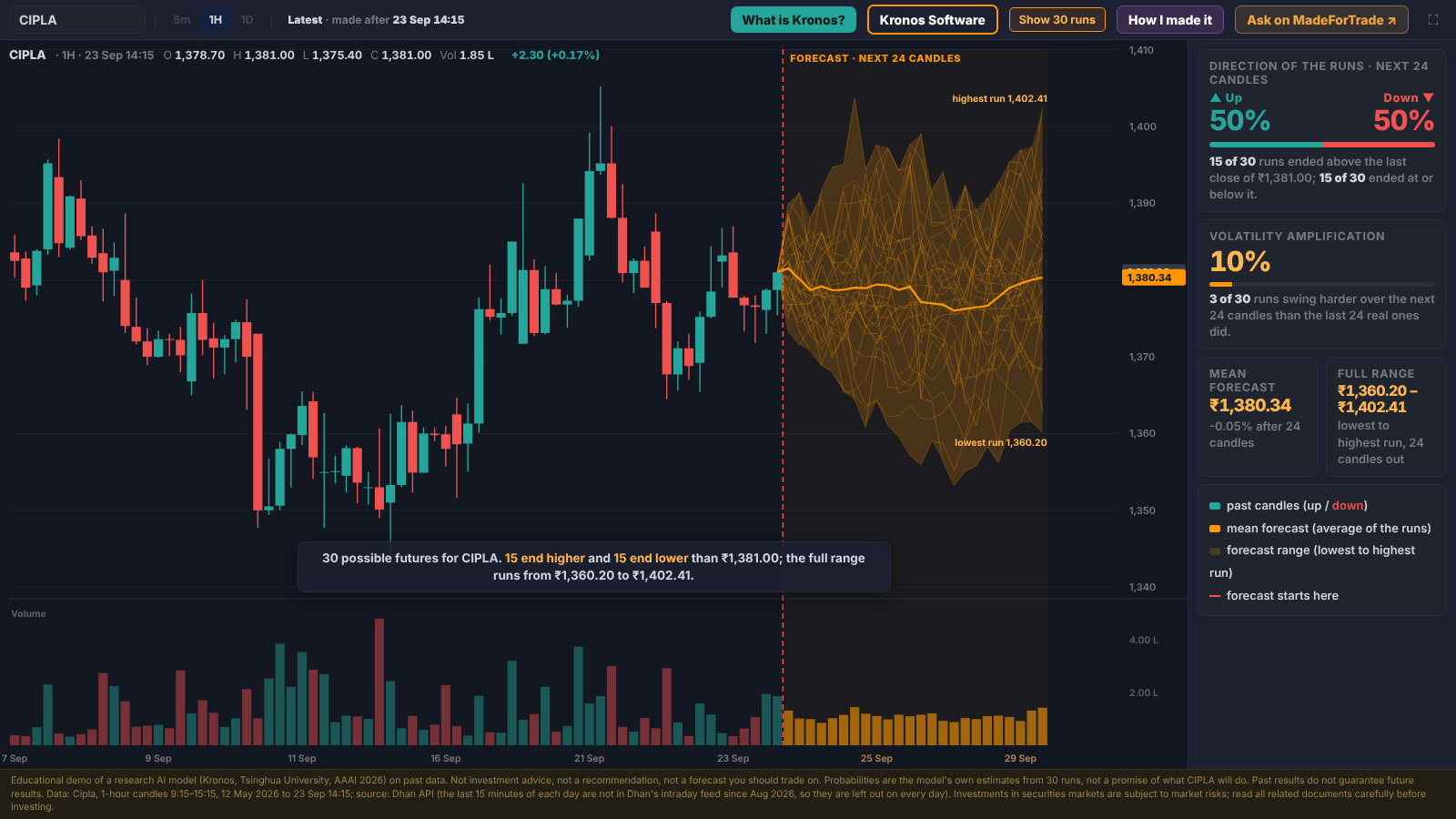Click the red Down triangle icon

tap(1428, 97)
